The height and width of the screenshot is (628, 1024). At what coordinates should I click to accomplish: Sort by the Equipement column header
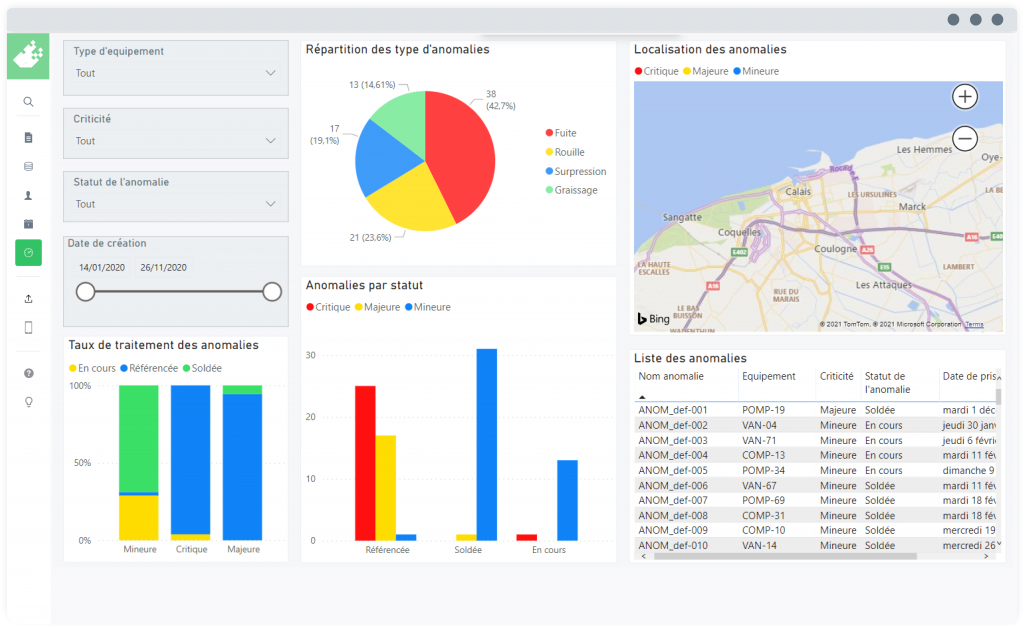tap(769, 377)
